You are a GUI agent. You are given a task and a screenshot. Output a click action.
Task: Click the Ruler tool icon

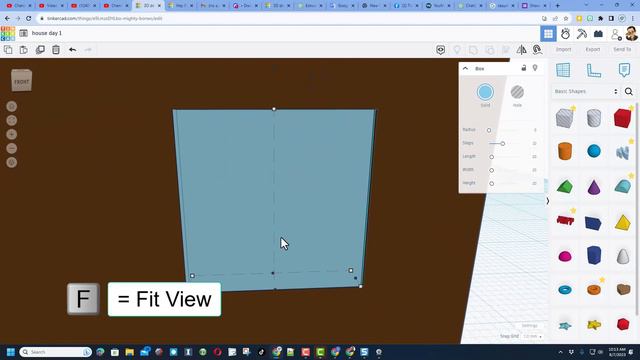coord(594,70)
